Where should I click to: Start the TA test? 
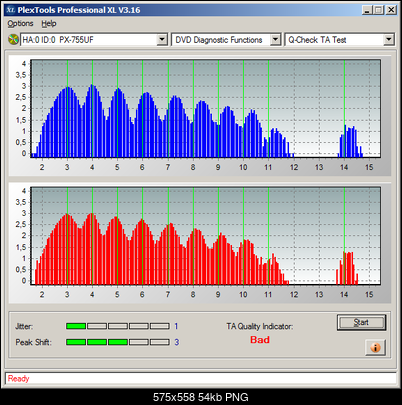[361, 322]
